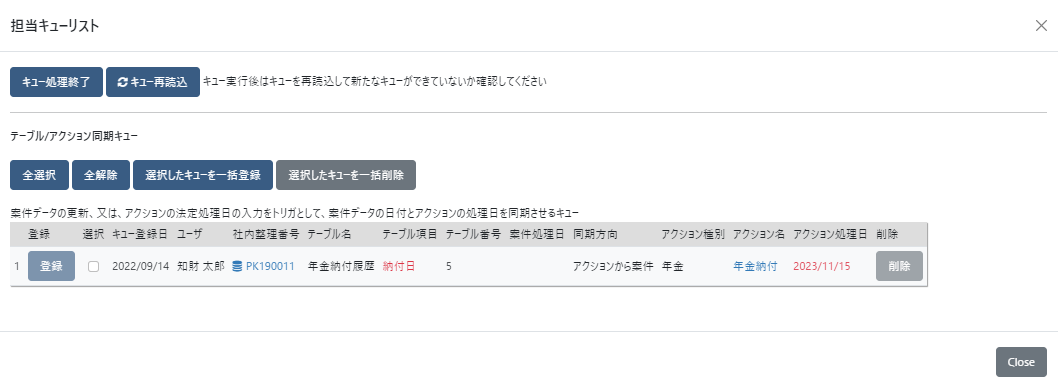The width and height of the screenshot is (1058, 389).
Task: Click the red 2023/11/15 action date
Action: (x=822, y=266)
